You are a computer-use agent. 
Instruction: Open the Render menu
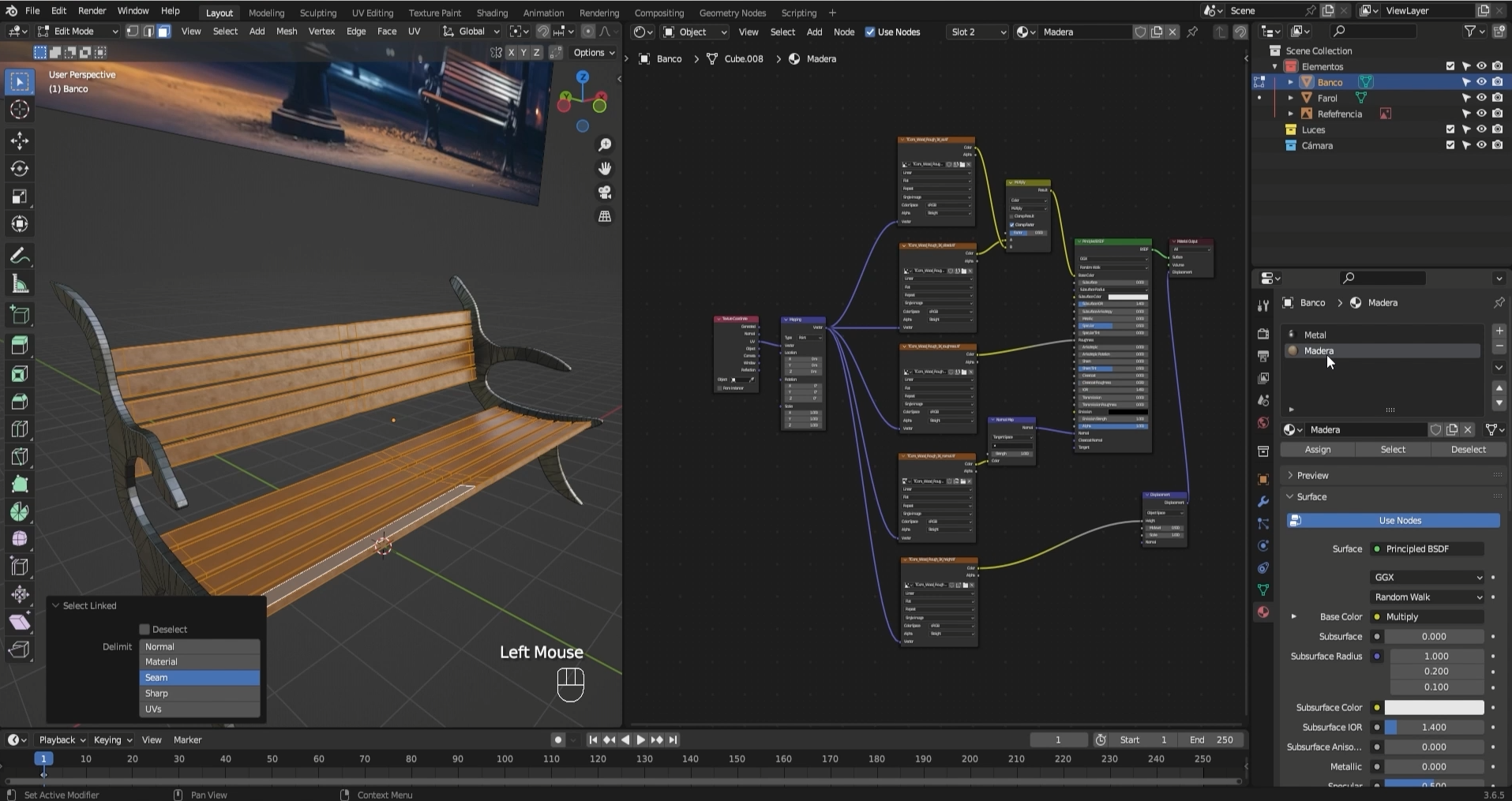[x=92, y=11]
